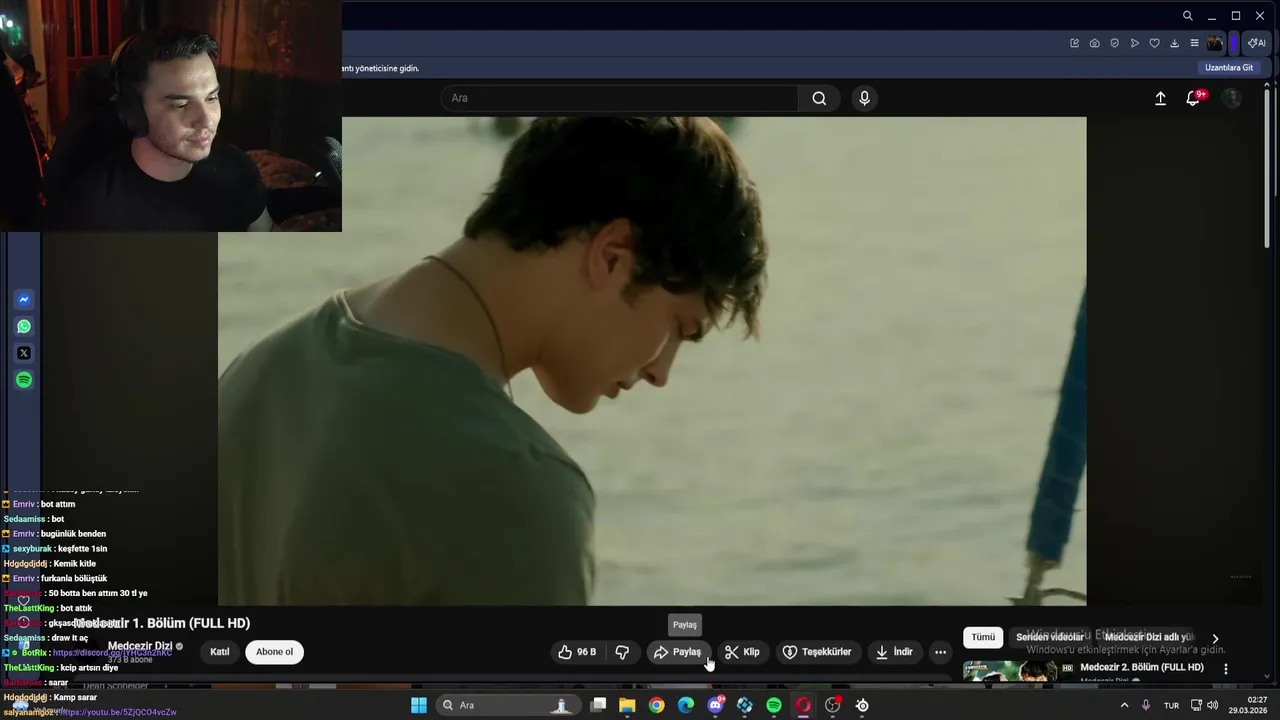Open YouTube notifications bell
This screenshot has height=720, width=1280.
click(x=1193, y=98)
